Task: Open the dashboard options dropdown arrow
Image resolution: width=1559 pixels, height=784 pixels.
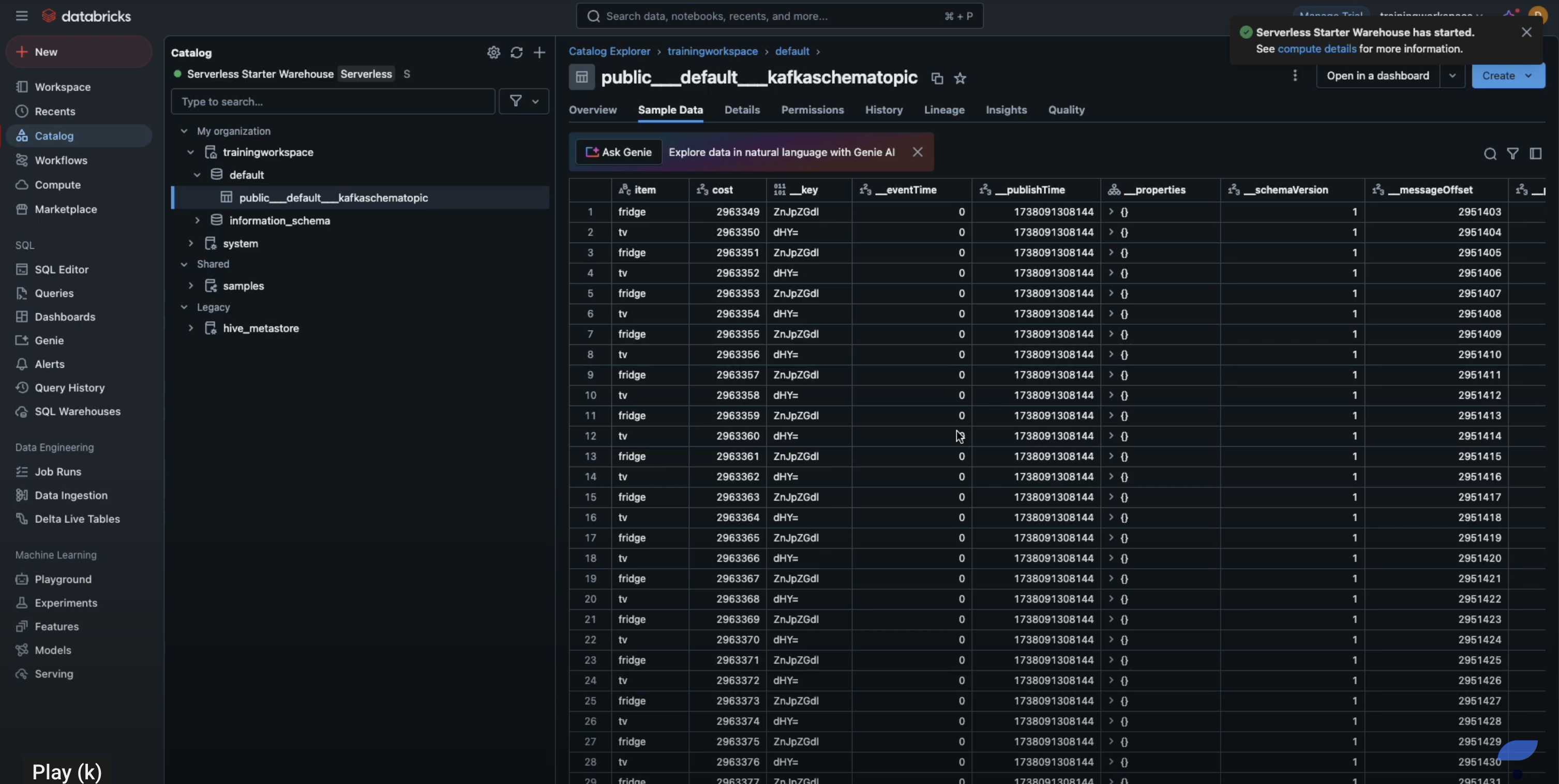Action: (1452, 76)
